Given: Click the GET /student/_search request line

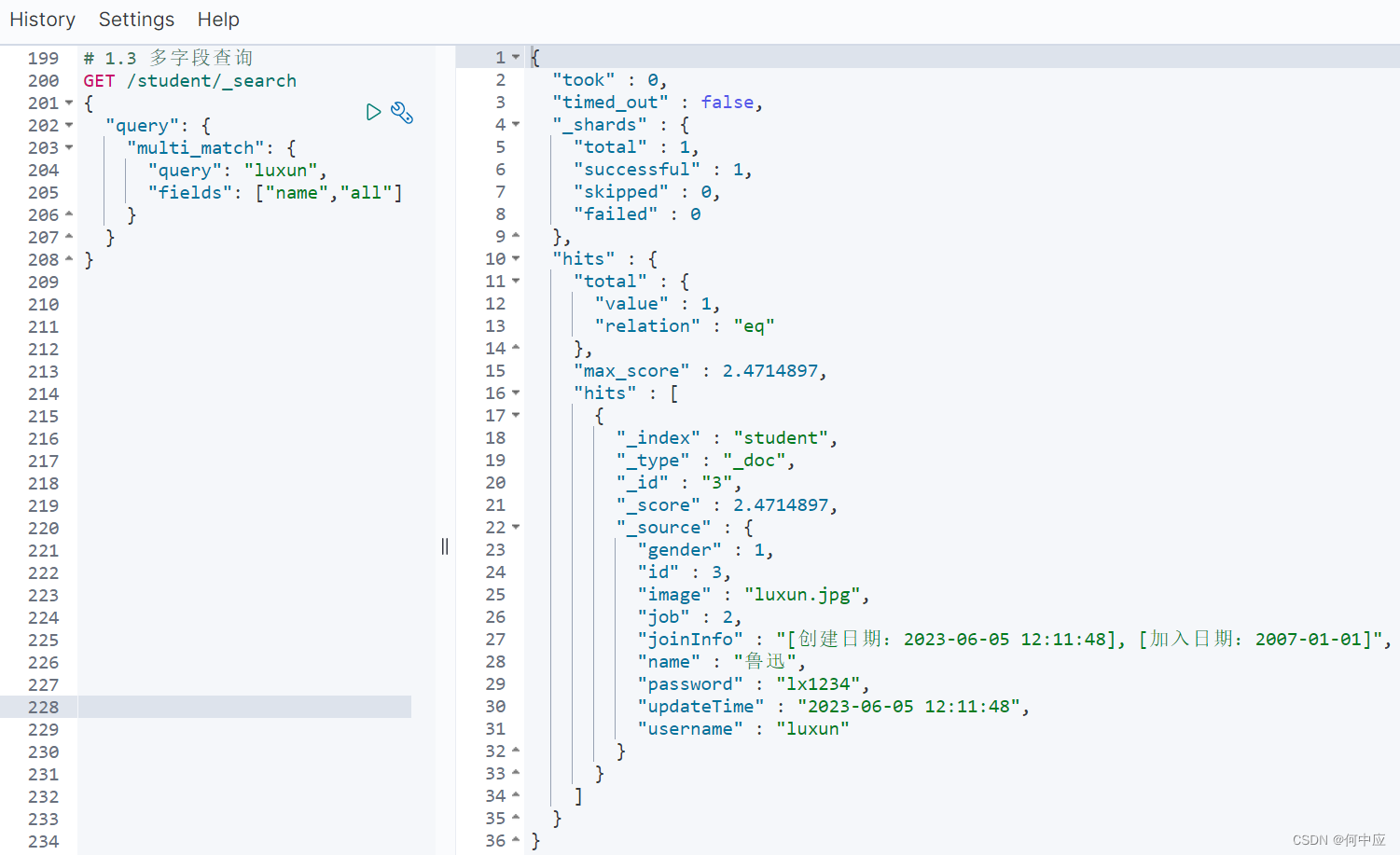Looking at the screenshot, I should [x=190, y=81].
